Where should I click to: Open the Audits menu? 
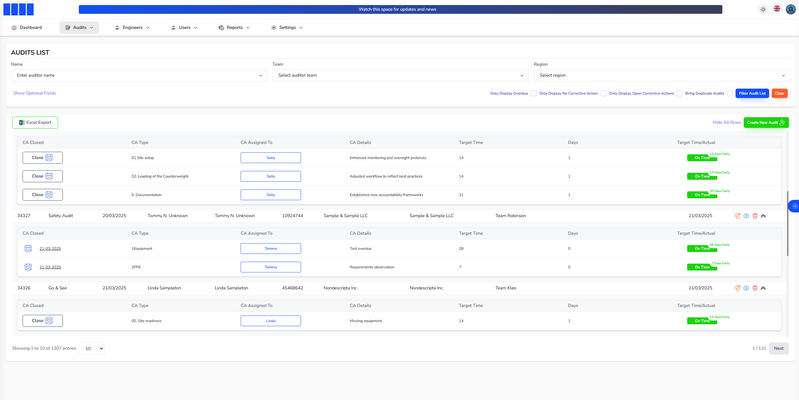tap(79, 28)
